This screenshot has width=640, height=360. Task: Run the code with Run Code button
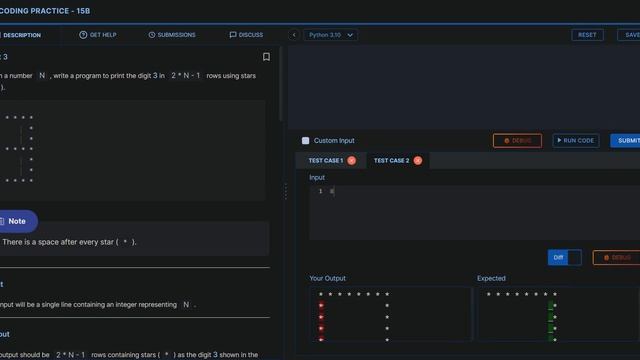point(576,140)
